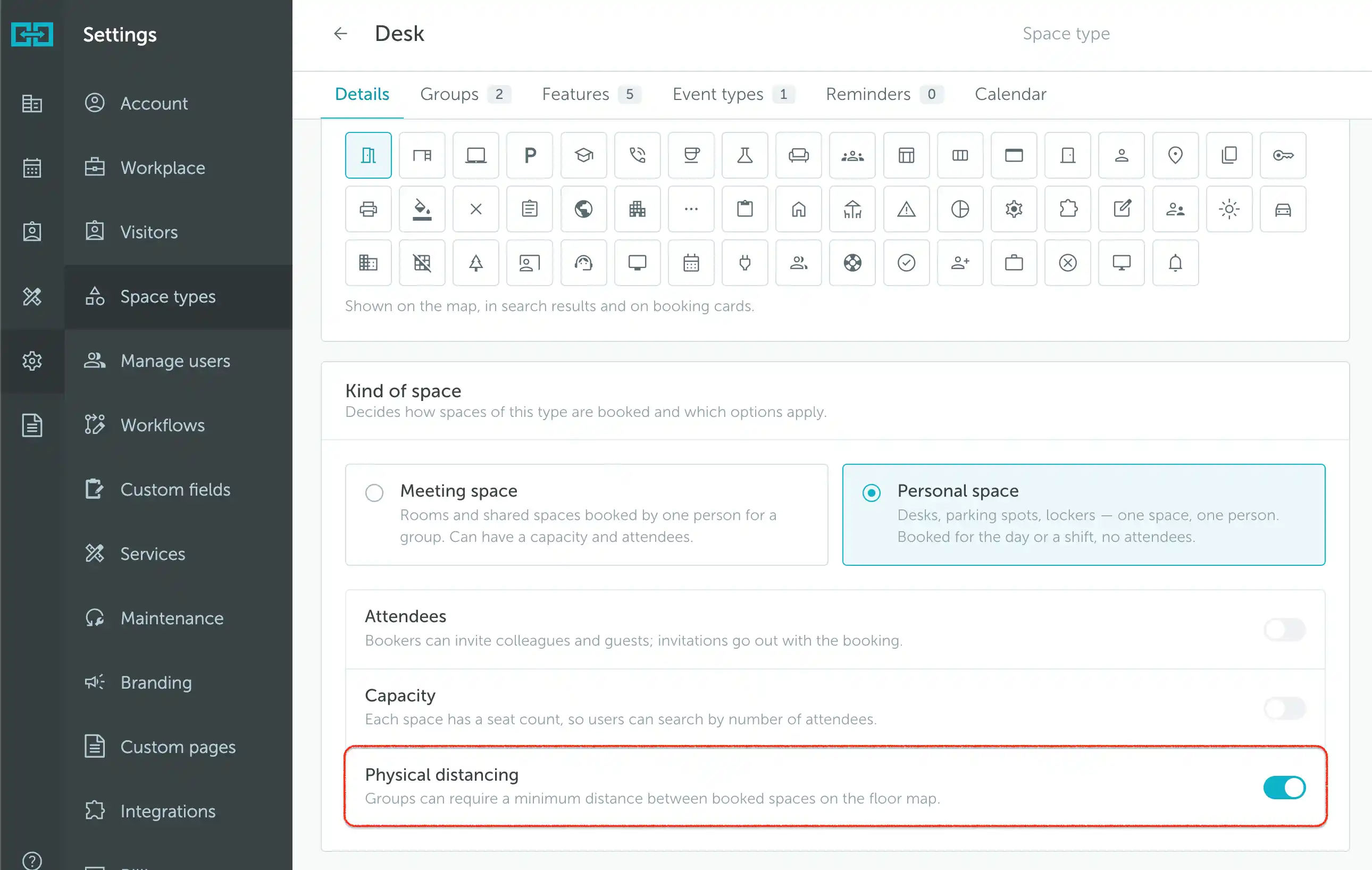Select the power plug icon
This screenshot has width=1372, height=870.
(x=744, y=263)
